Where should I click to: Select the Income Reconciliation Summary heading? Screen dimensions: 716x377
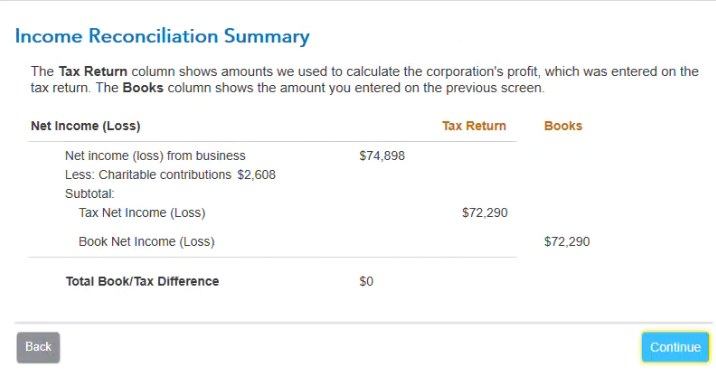coord(162,37)
